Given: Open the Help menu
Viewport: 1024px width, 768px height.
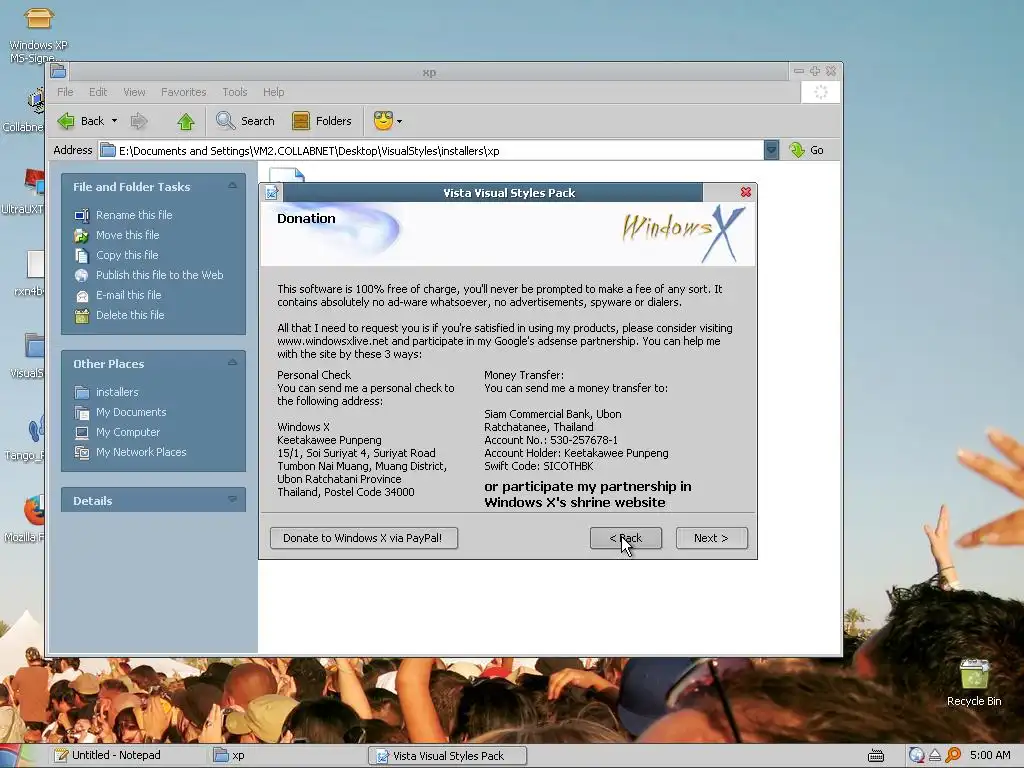Looking at the screenshot, I should coord(274,92).
